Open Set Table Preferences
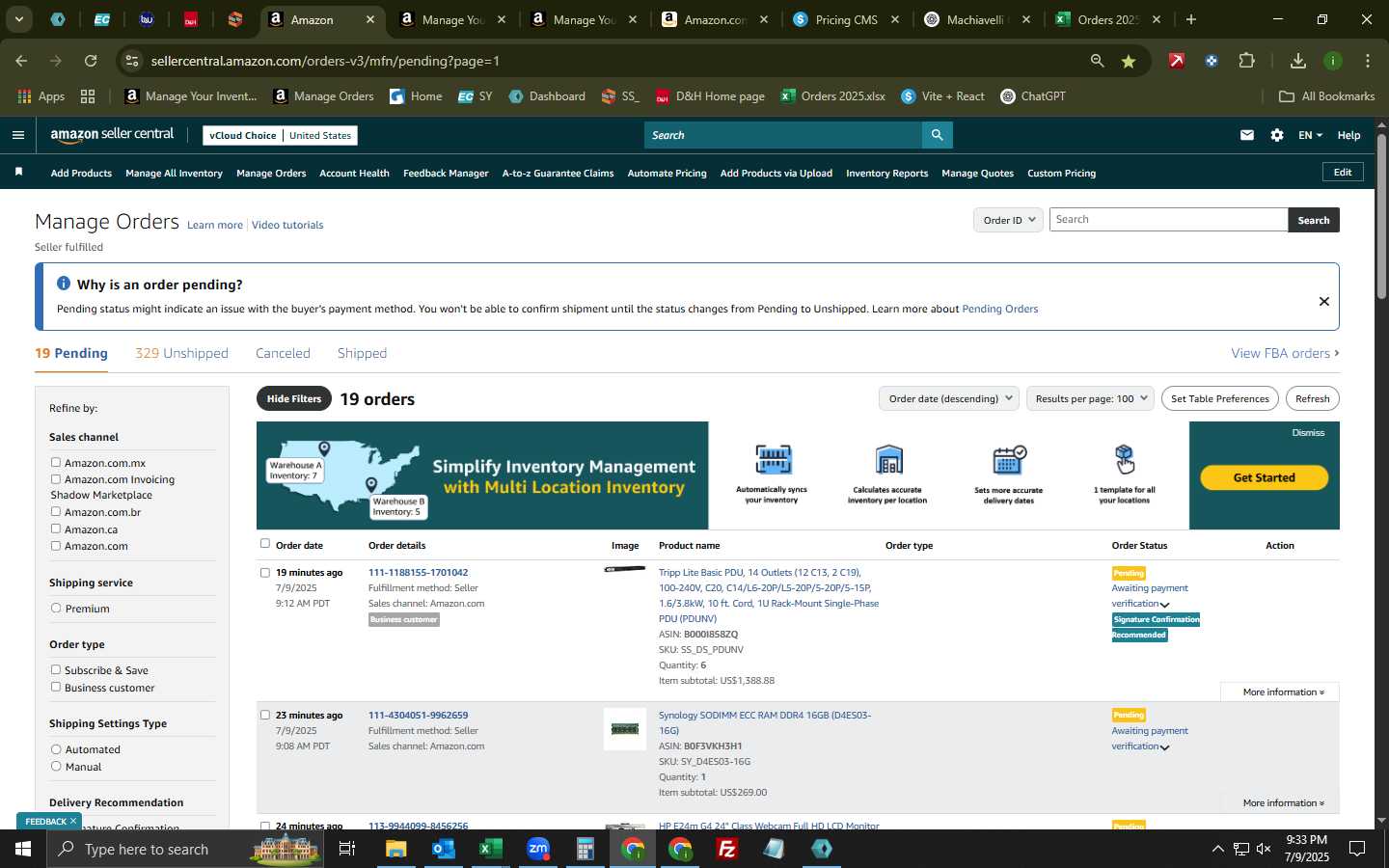The image size is (1389, 868). pyautogui.click(x=1219, y=398)
